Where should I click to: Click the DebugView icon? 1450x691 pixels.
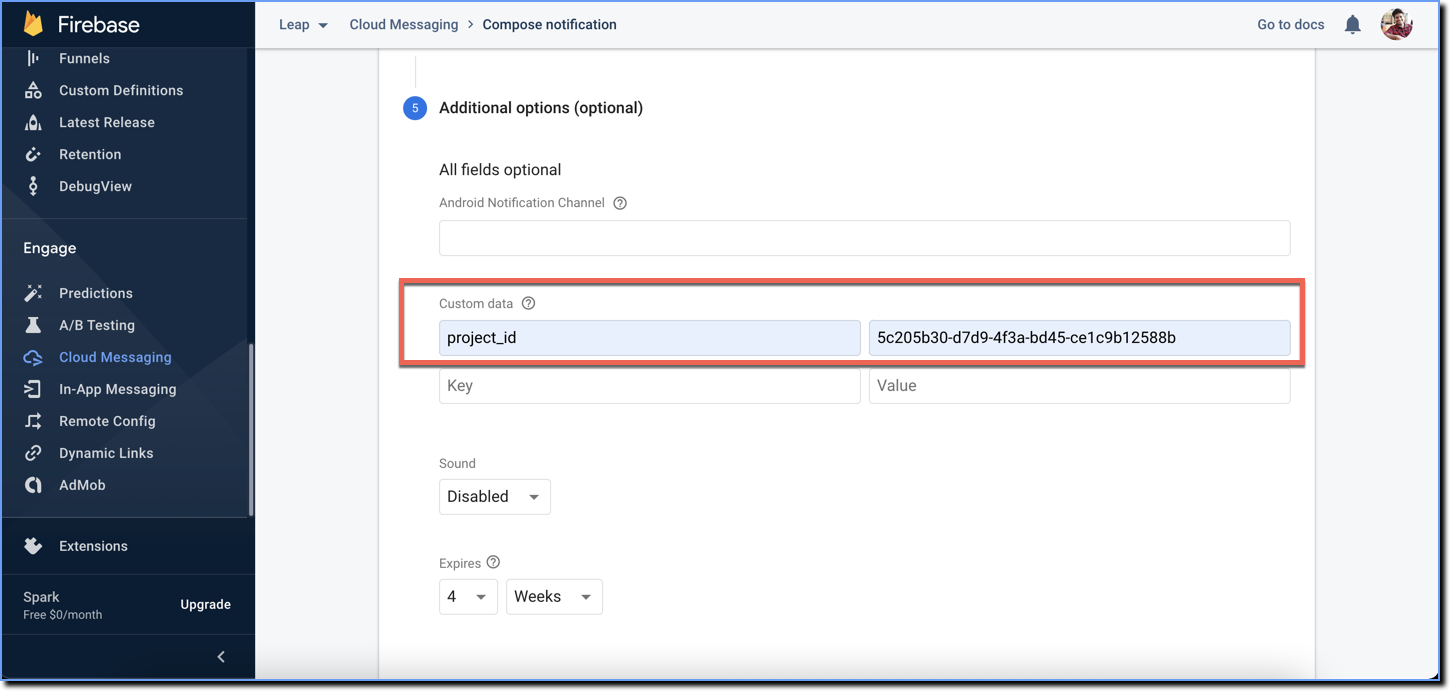coord(33,186)
